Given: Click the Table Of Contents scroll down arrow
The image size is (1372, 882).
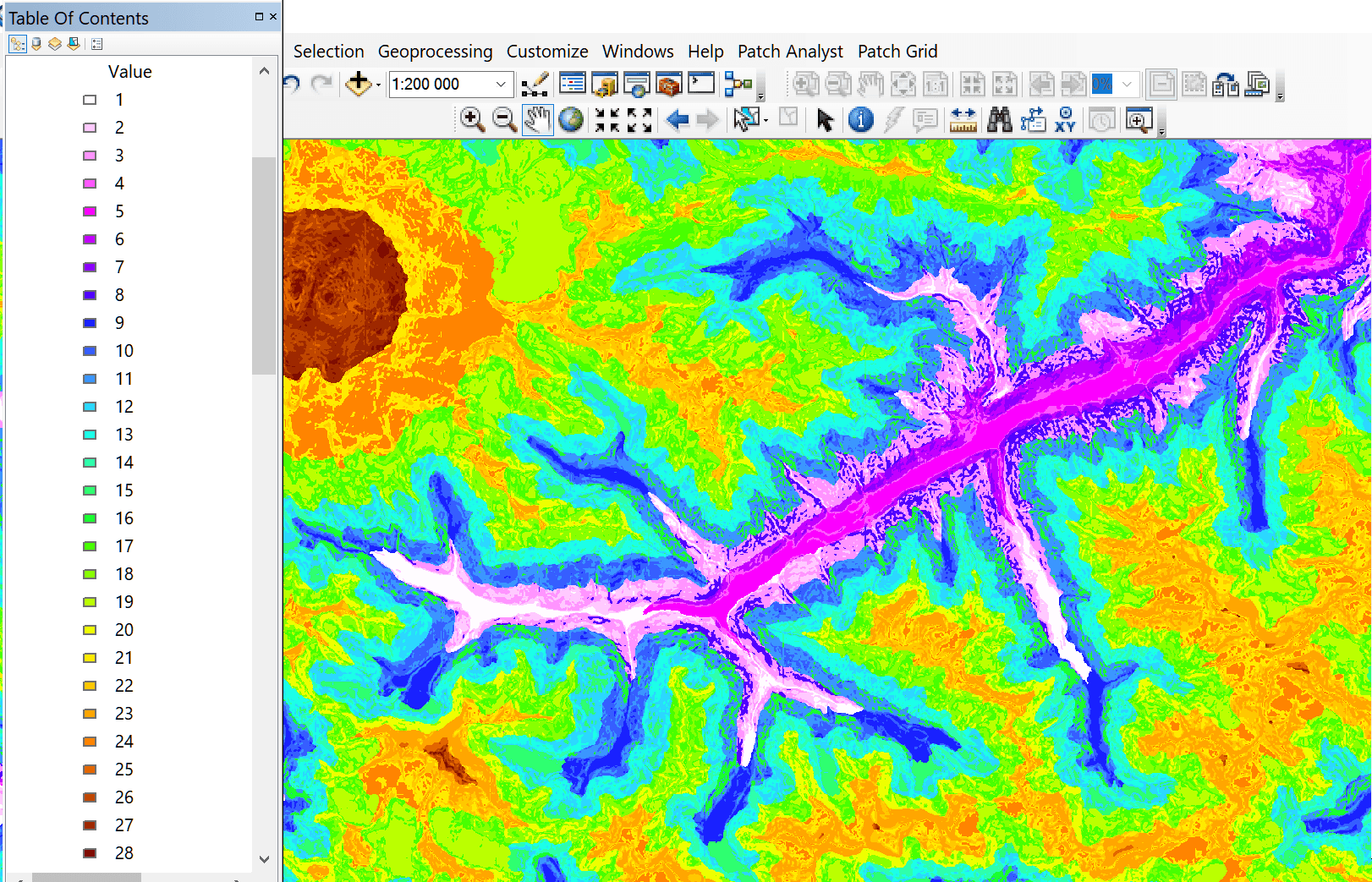Looking at the screenshot, I should (x=264, y=859).
